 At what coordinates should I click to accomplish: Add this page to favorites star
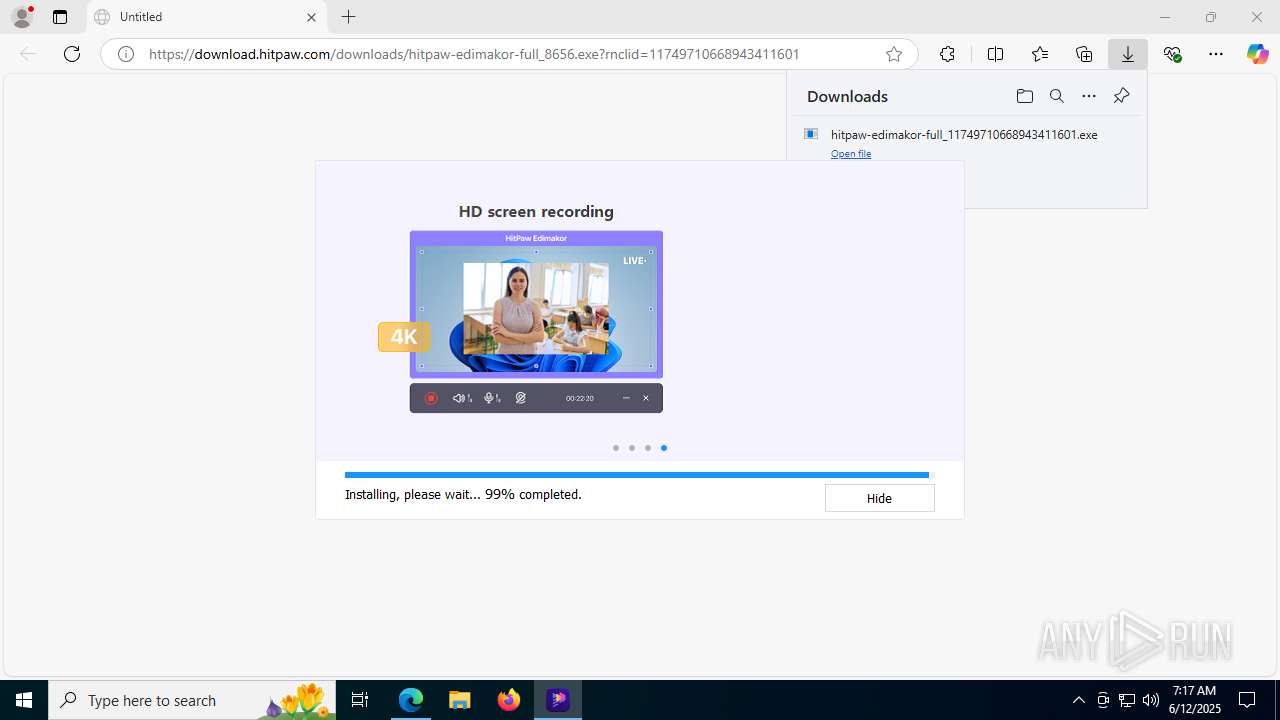click(x=894, y=54)
